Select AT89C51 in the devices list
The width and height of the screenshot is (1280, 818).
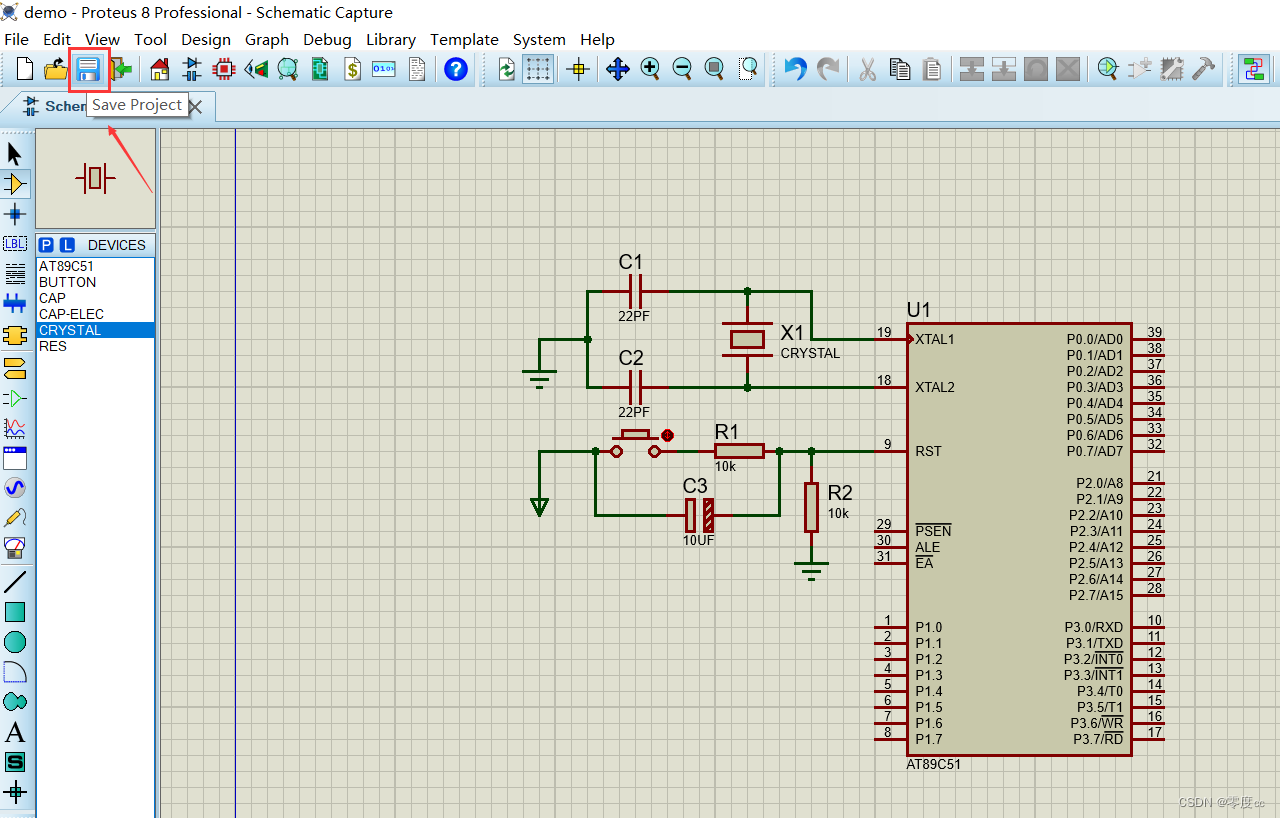[x=96, y=266]
